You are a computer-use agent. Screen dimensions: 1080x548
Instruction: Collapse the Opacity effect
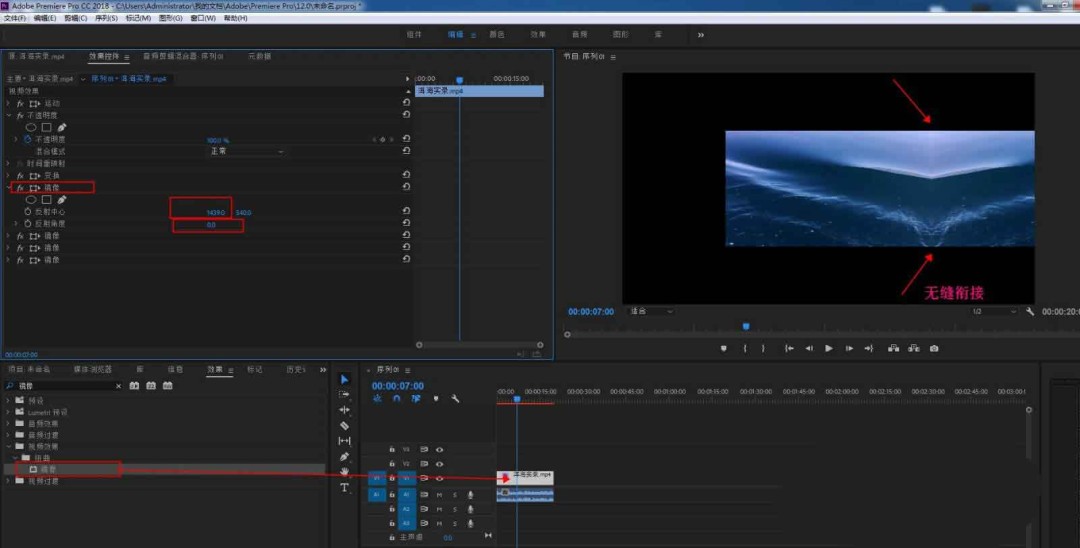pyautogui.click(x=8, y=115)
